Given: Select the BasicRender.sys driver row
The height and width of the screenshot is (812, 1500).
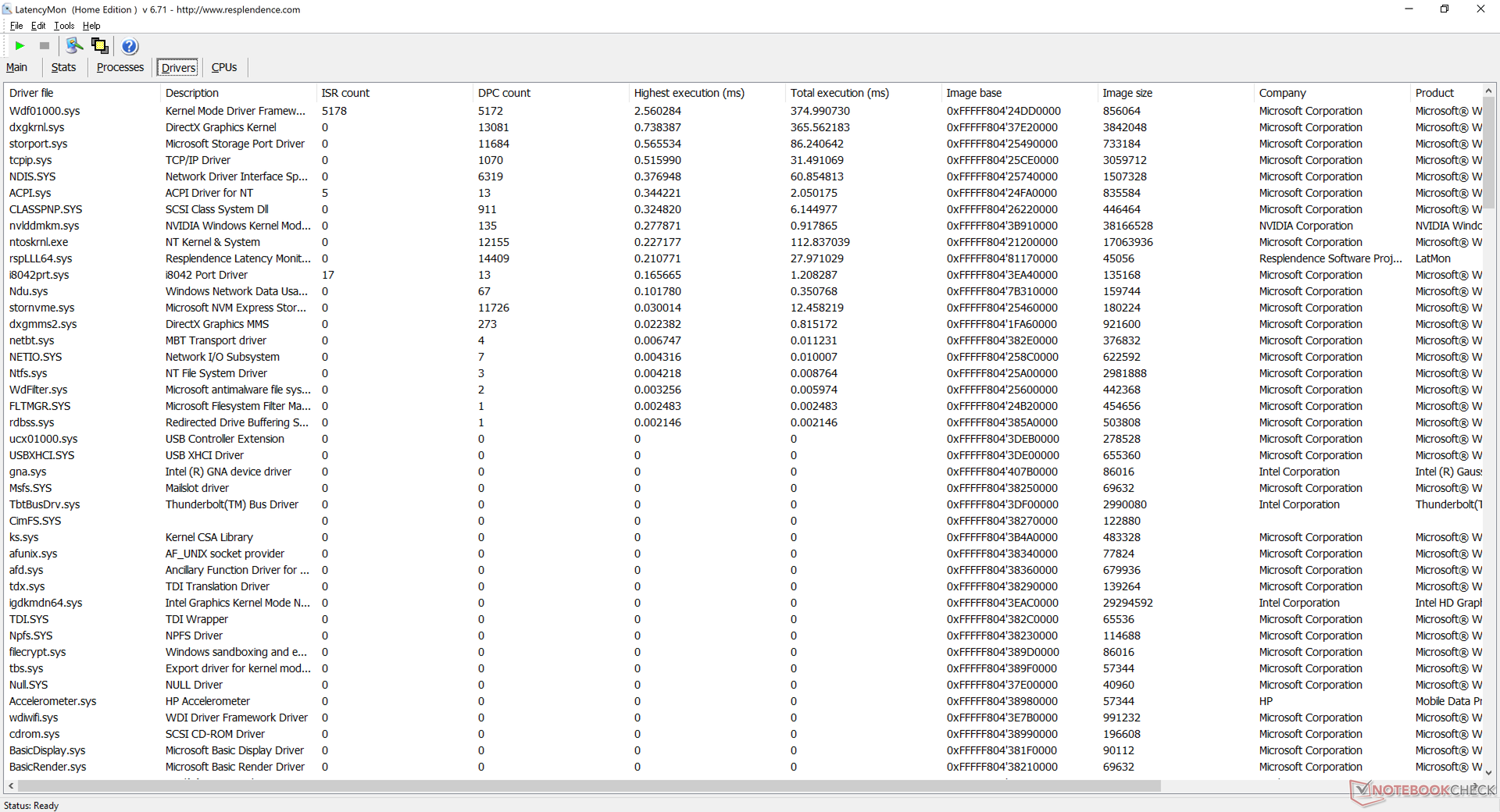Looking at the screenshot, I should tap(742, 767).
